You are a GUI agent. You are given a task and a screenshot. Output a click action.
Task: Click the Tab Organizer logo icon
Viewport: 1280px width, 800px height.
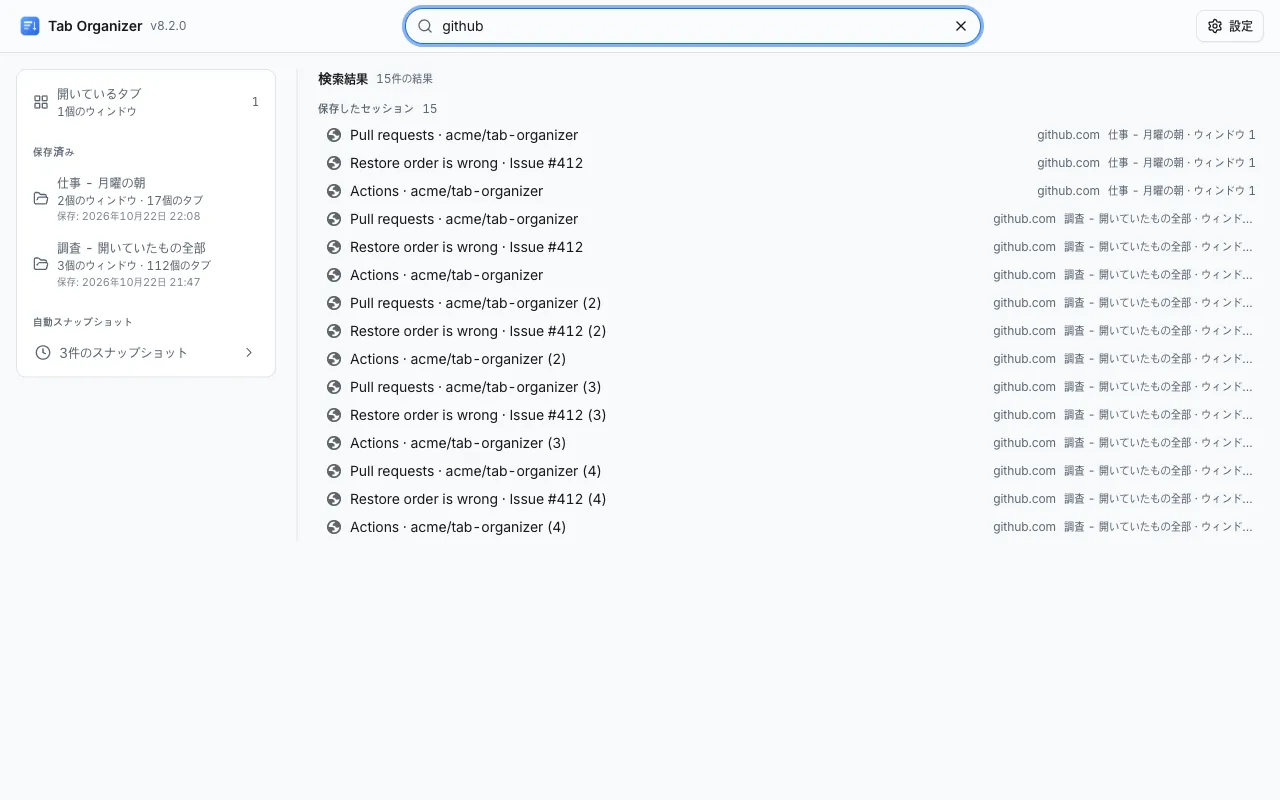[30, 26]
